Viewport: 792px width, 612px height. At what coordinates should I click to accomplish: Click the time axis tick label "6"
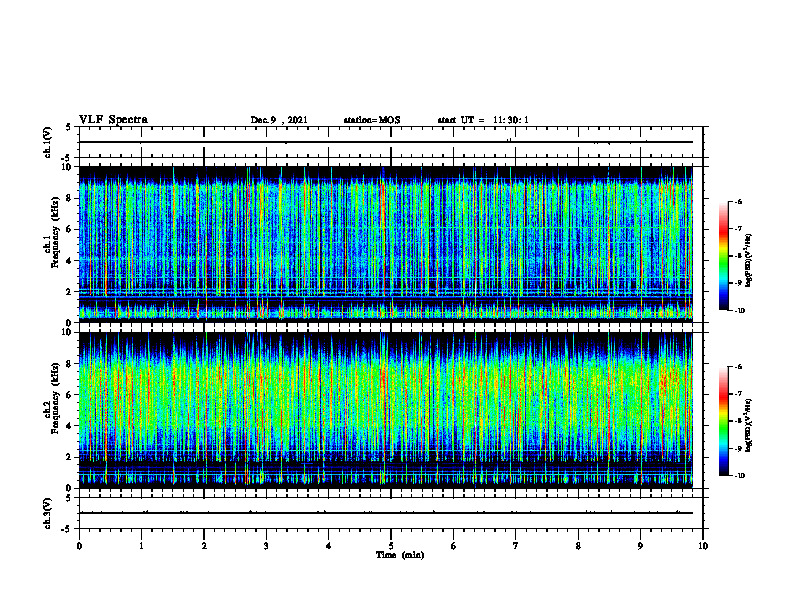pos(454,546)
